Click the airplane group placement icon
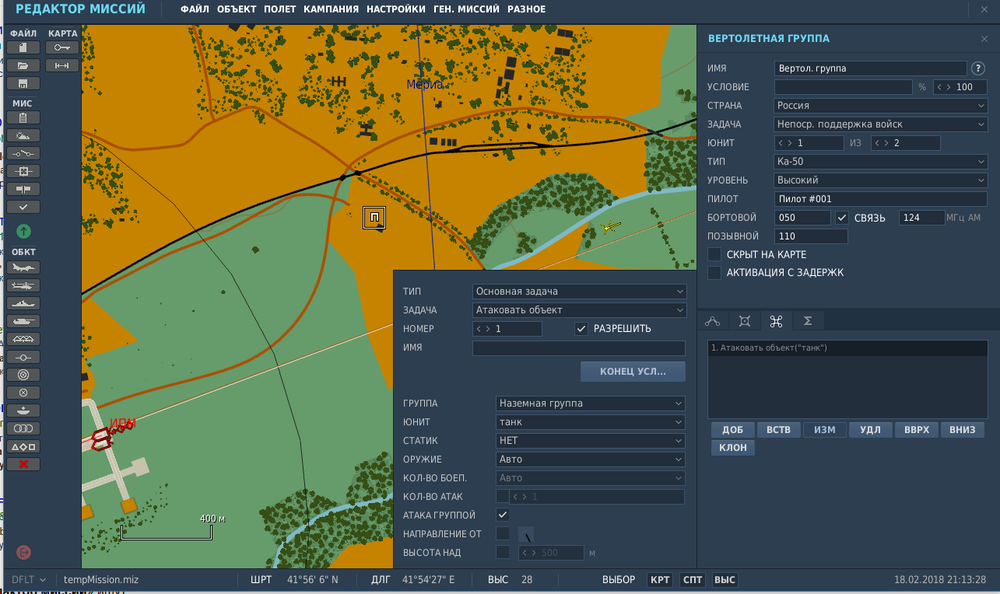This screenshot has width=1000, height=594. [x=24, y=267]
